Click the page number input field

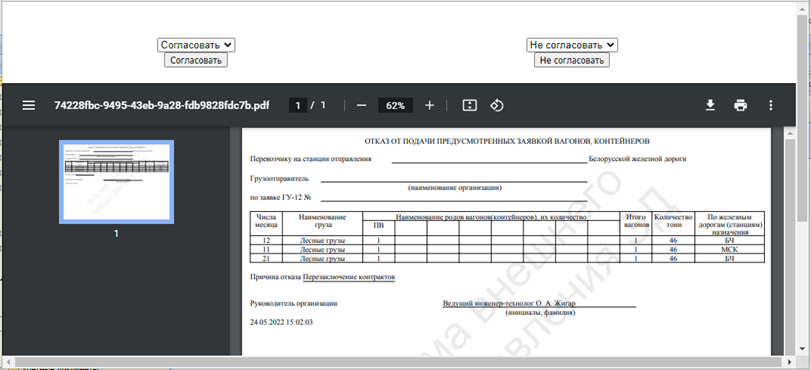pyautogui.click(x=298, y=106)
